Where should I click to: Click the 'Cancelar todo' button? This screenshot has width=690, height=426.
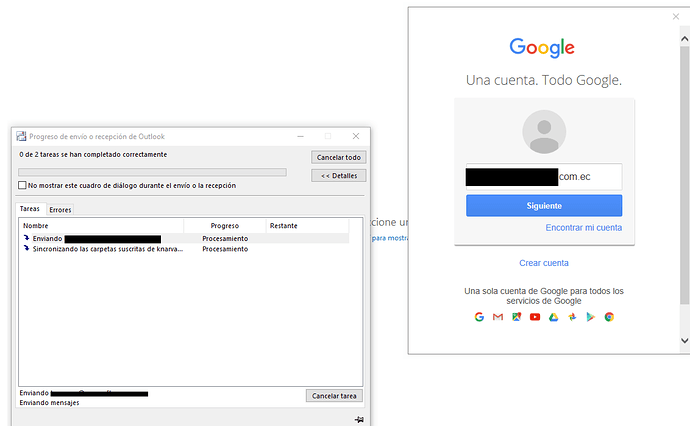[x=338, y=157]
